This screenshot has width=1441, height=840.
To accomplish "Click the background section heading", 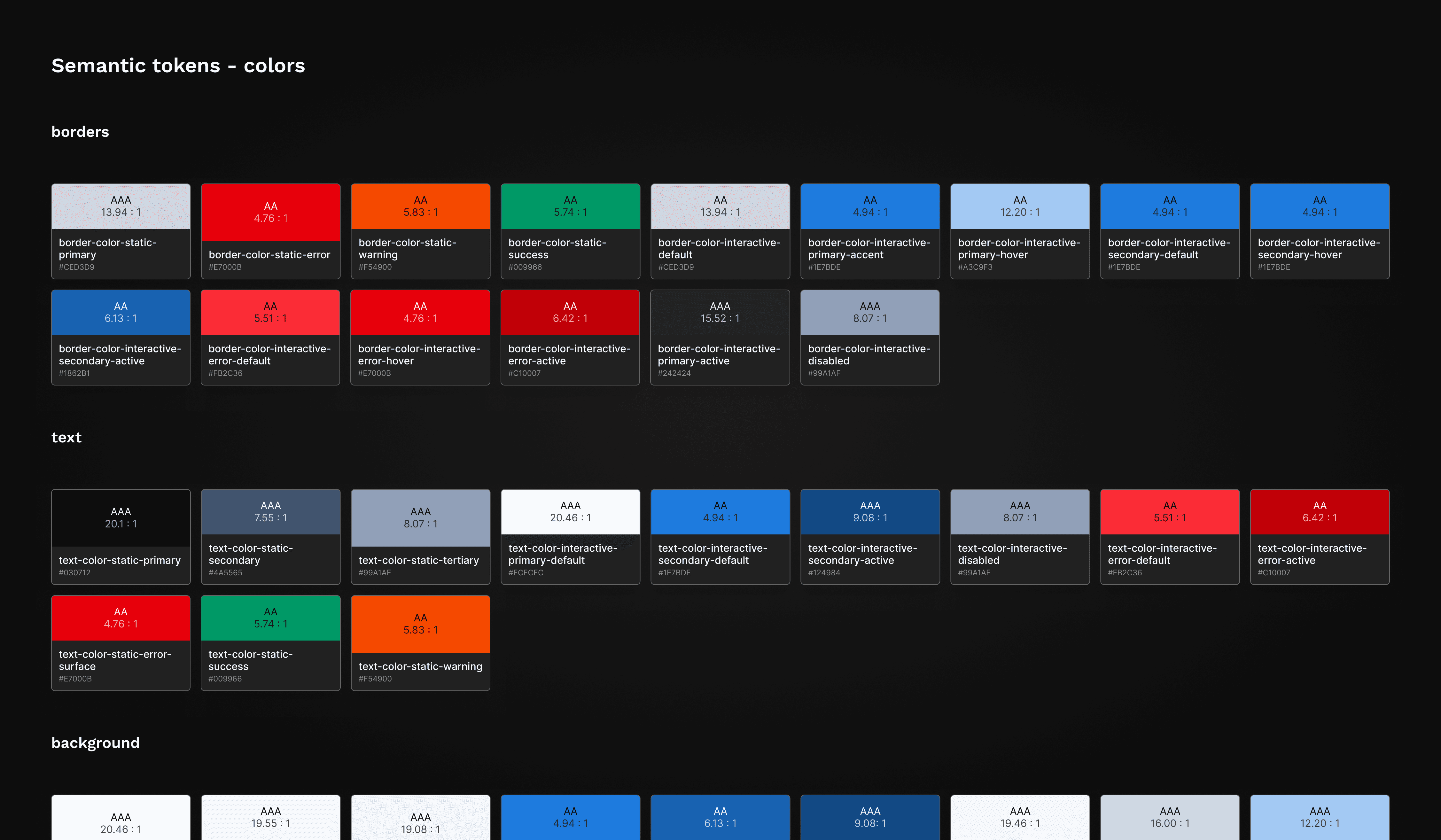I will point(96,743).
